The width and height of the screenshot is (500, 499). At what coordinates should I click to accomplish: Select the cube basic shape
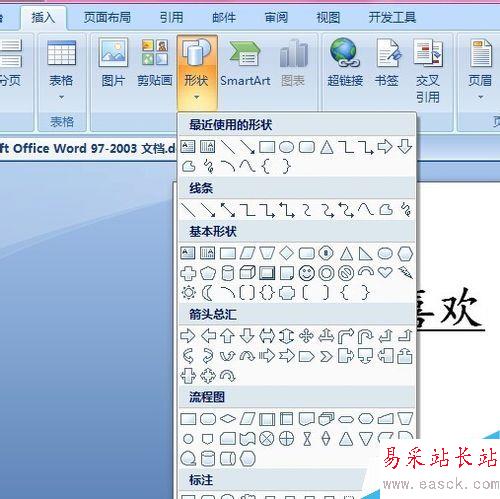(247, 273)
